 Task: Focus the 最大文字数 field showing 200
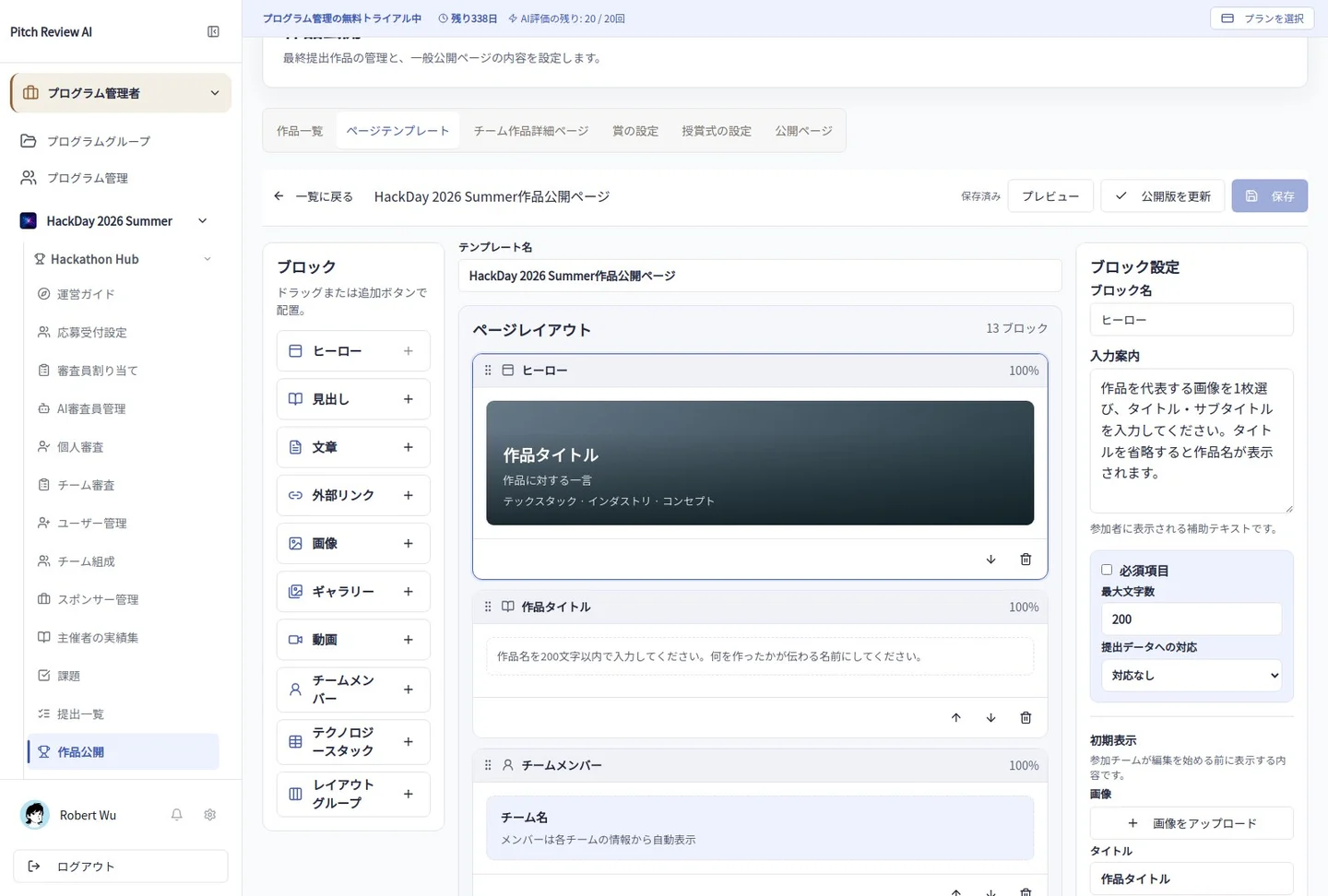coord(1191,619)
